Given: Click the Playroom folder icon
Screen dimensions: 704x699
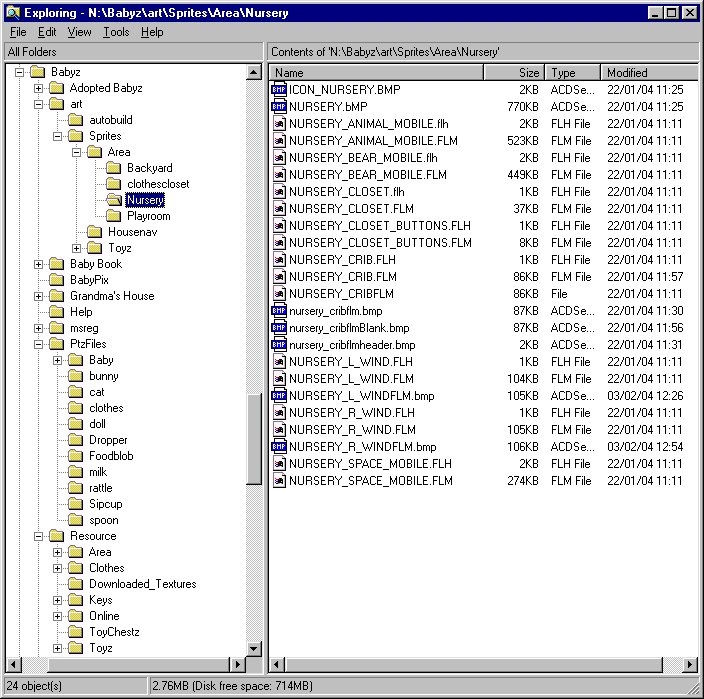Looking at the screenshot, I should click(114, 216).
